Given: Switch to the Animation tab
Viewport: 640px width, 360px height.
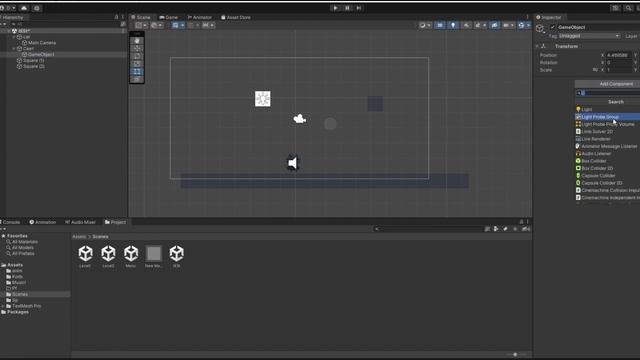Looking at the screenshot, I should pyautogui.click(x=42, y=222).
